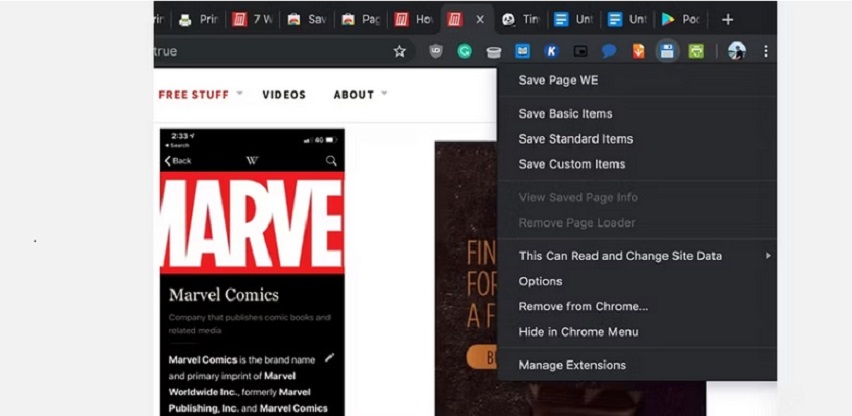The image size is (852, 416).
Task: Switch to the first 'Unt' Google Docs tab
Action: [x=574, y=20]
